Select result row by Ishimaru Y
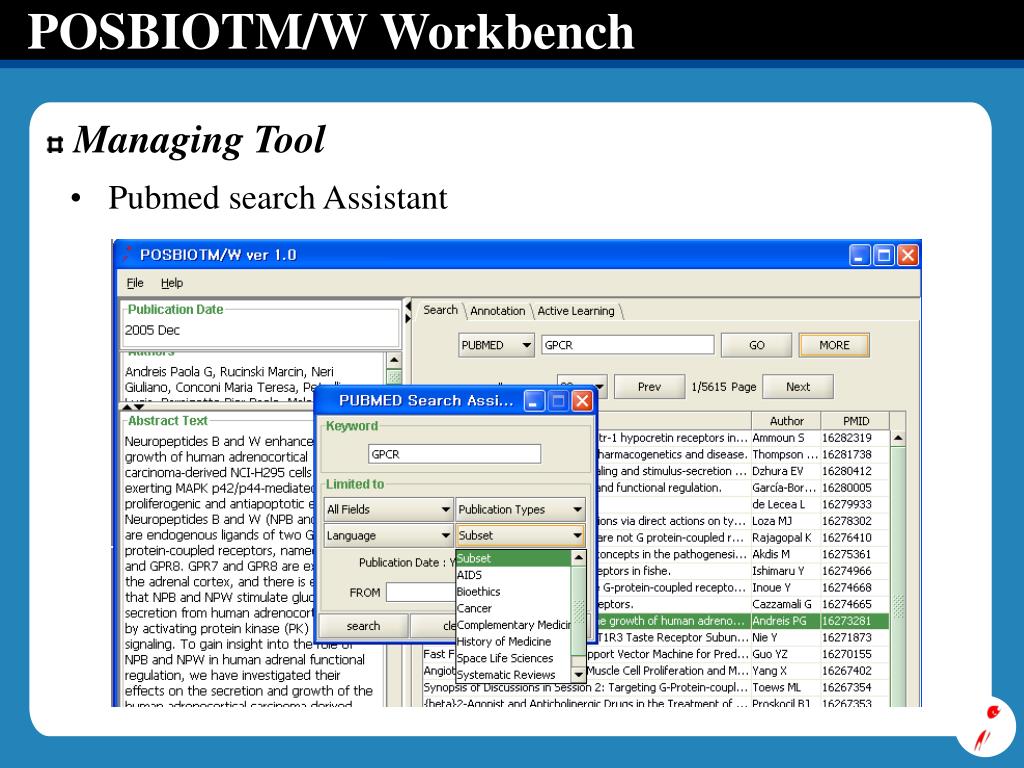1024x768 pixels. pos(743,571)
